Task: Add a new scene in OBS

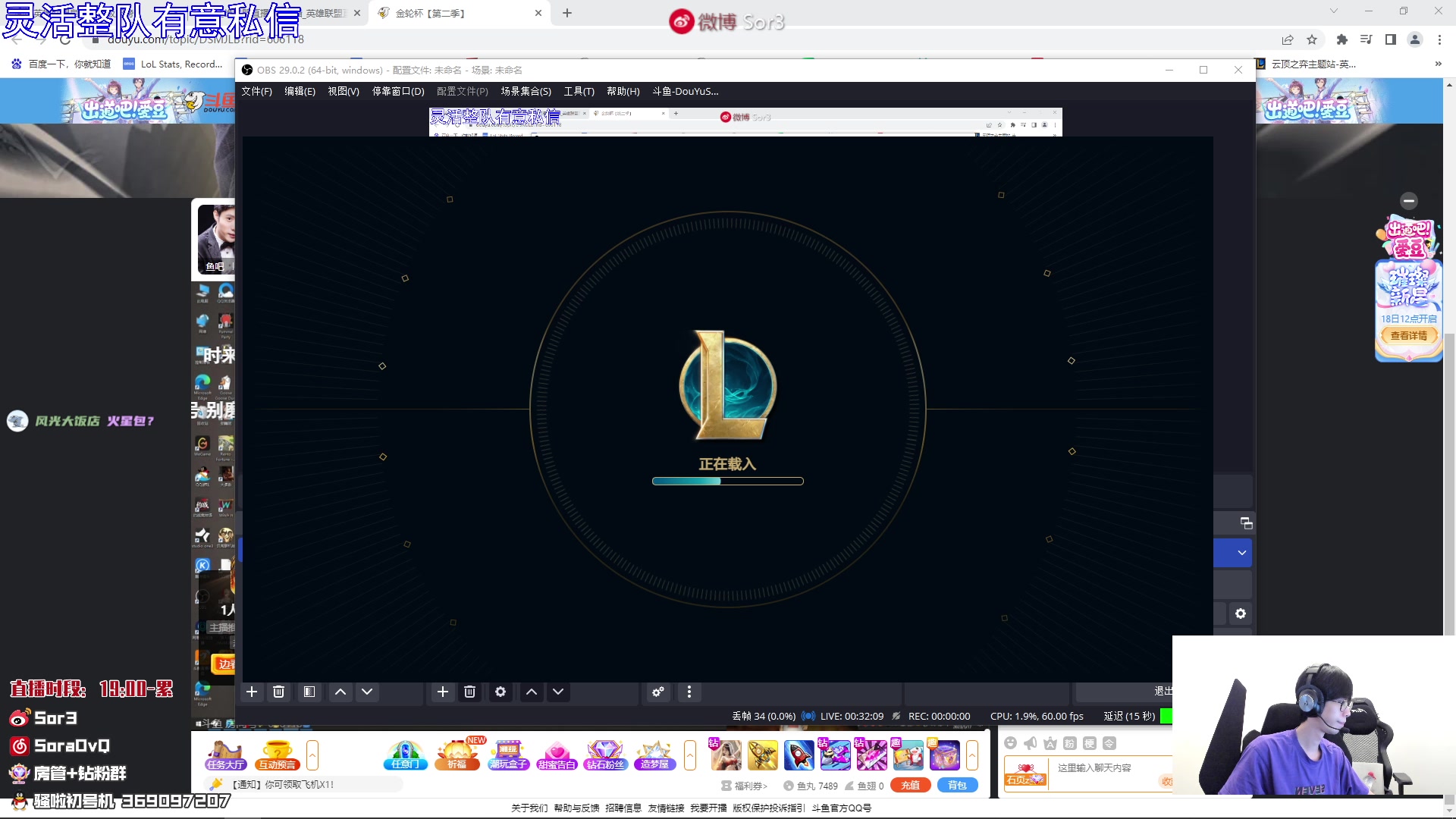Action: click(252, 692)
